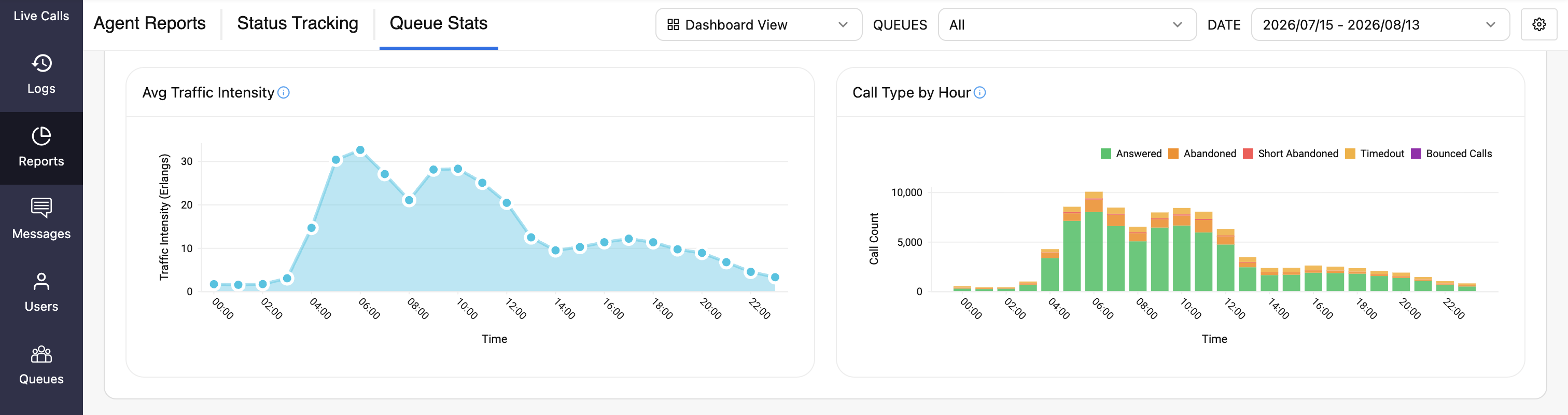Toggle the Abandoned legend series
This screenshot has height=415, width=1568.
1202,154
